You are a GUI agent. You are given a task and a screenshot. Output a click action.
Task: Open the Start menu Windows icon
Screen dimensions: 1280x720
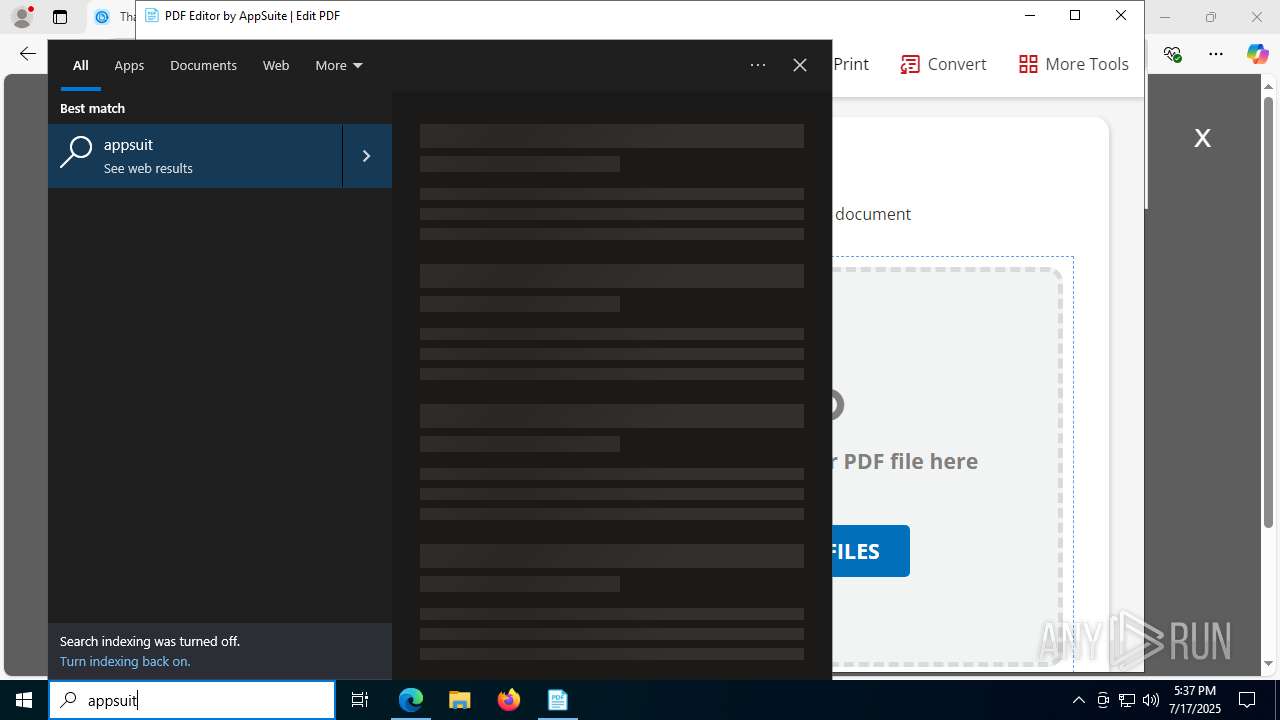coord(24,700)
